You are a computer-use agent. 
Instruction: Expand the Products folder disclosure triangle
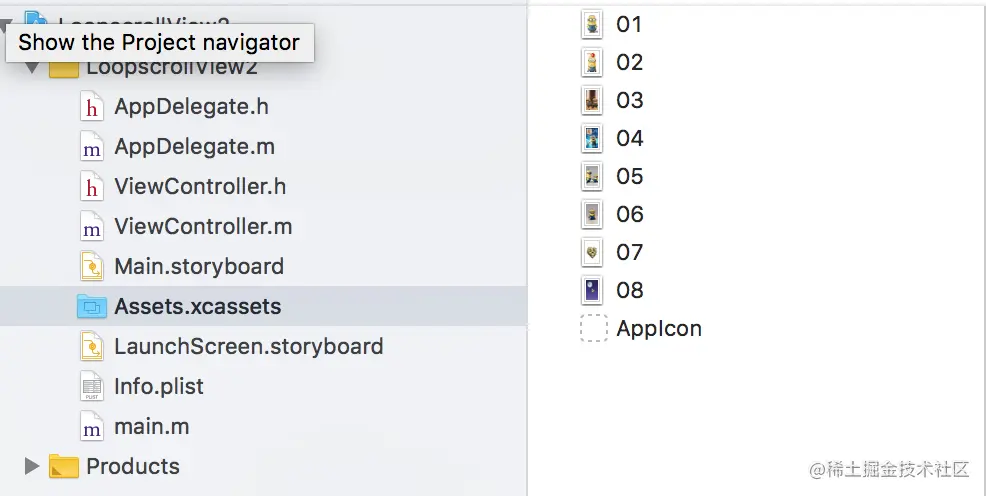[x=31, y=466]
